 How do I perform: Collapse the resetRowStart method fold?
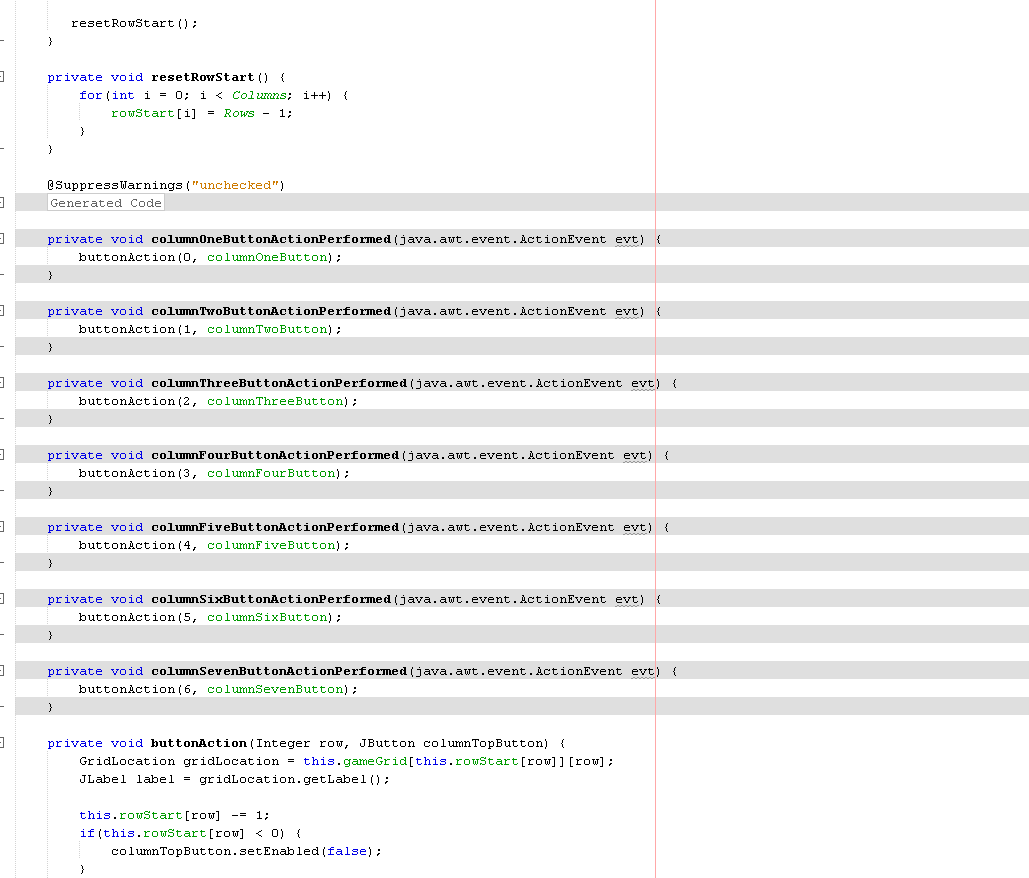(3, 76)
